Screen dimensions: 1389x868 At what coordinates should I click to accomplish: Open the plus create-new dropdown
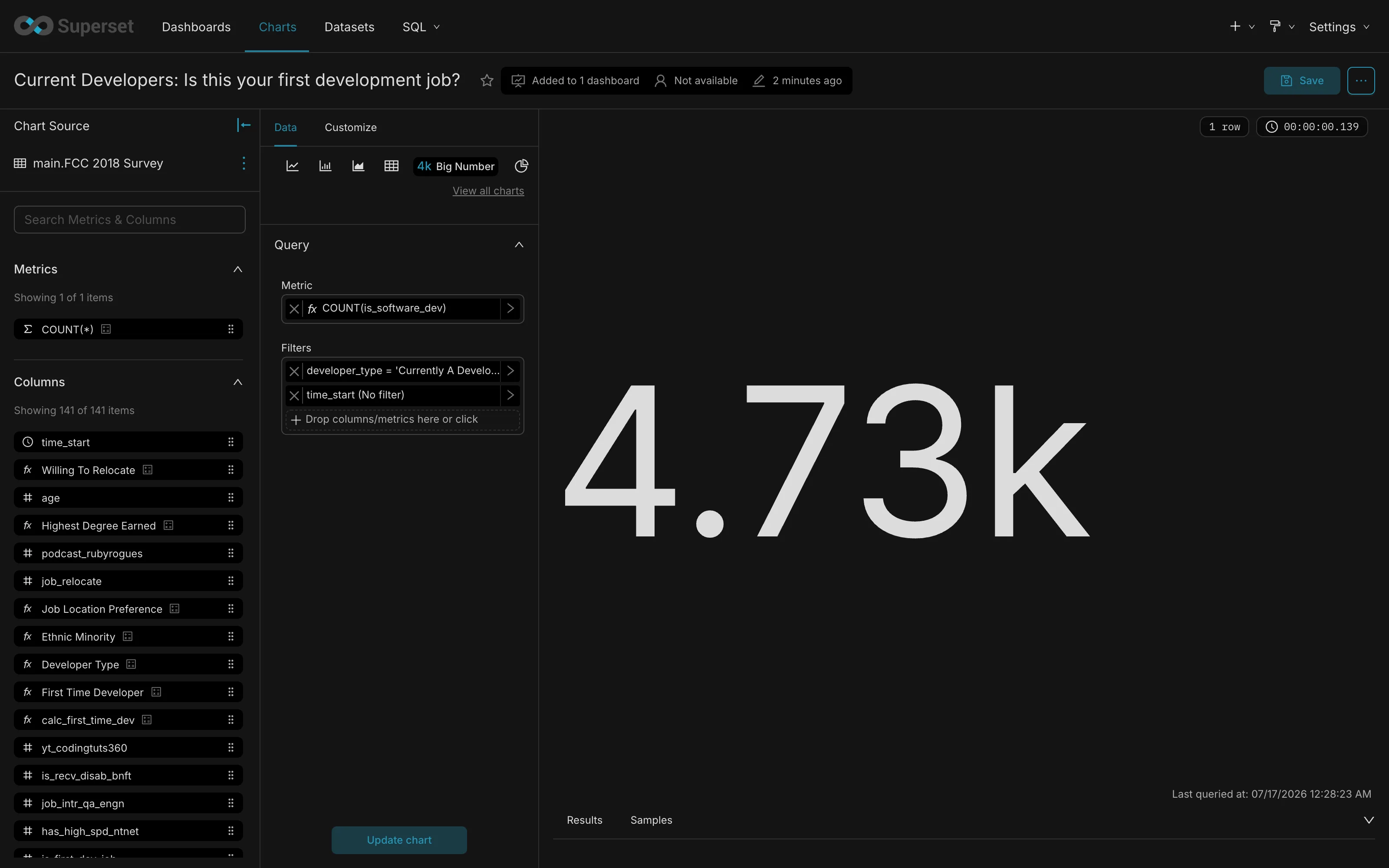coord(1242,26)
